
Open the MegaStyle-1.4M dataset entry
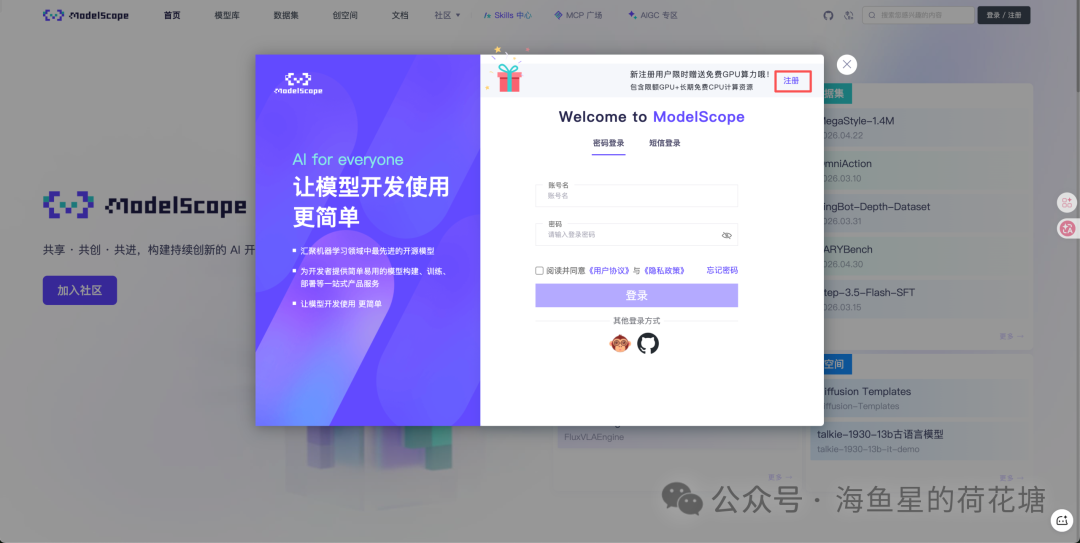[x=922, y=127]
